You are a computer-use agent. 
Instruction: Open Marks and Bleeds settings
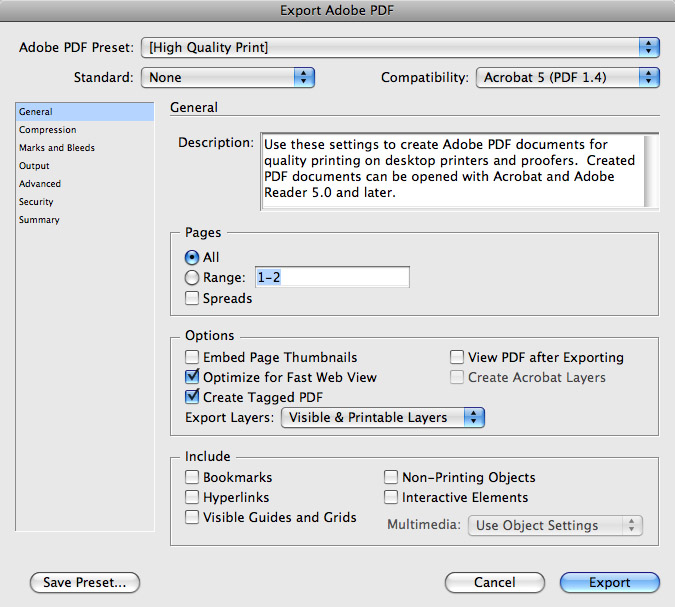(x=57, y=148)
